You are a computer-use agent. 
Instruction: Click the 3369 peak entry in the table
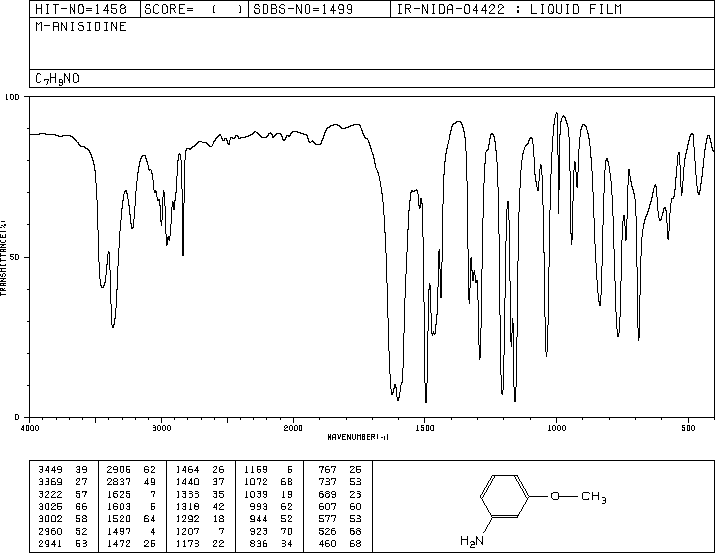[63, 482]
